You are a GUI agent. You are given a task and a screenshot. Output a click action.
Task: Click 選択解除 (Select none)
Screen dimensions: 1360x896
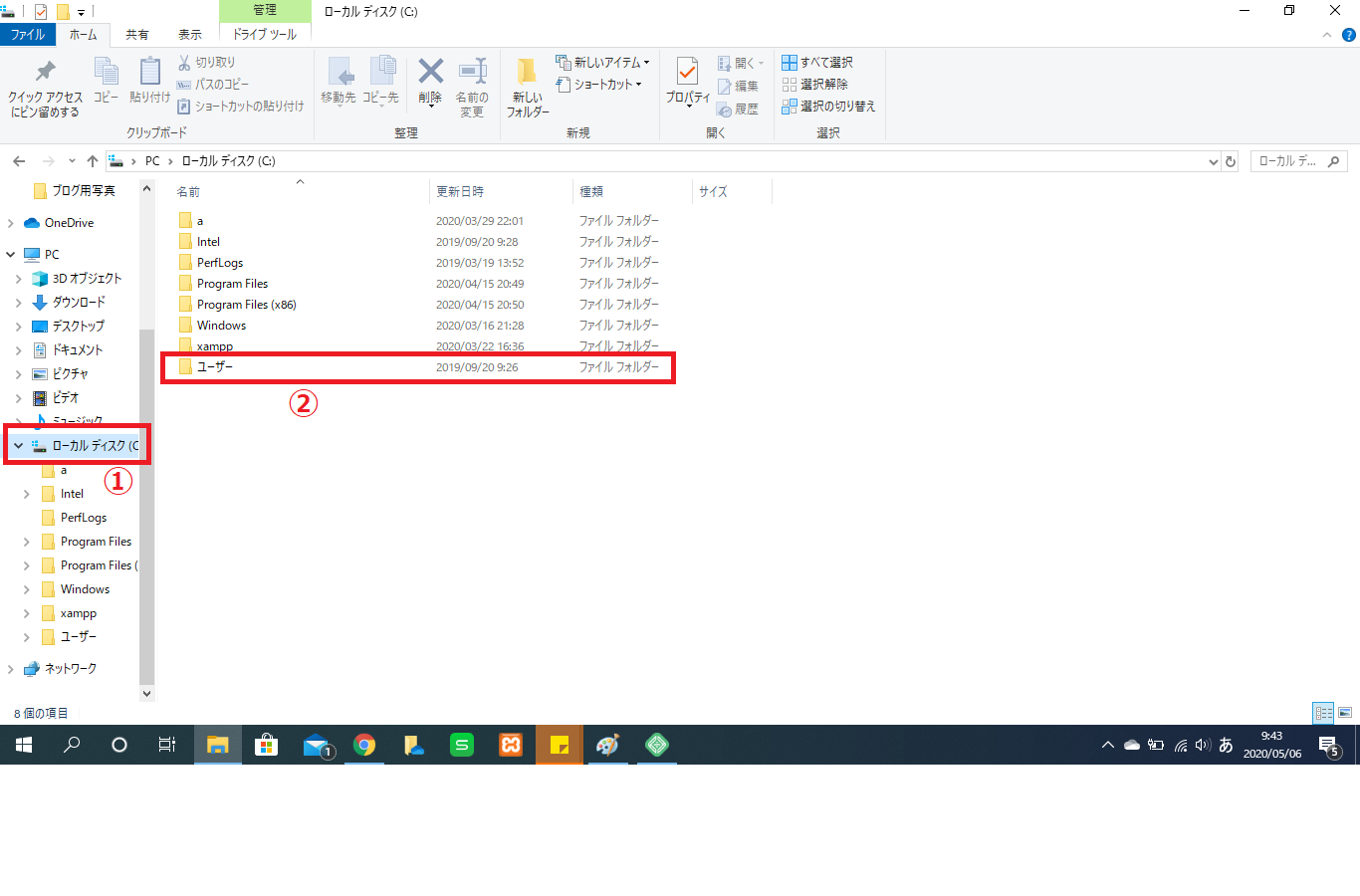(815, 85)
